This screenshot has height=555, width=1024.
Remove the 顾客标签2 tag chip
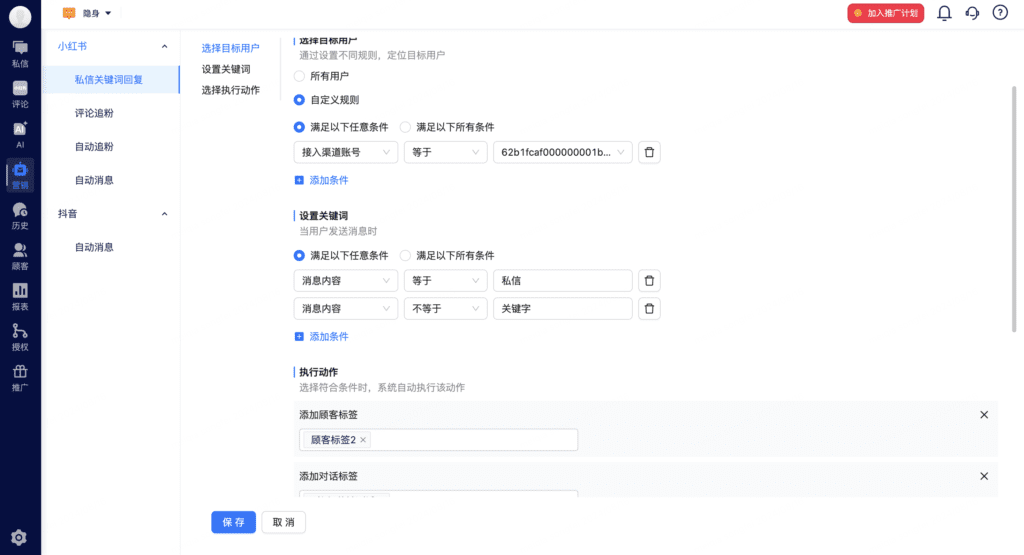click(x=363, y=440)
